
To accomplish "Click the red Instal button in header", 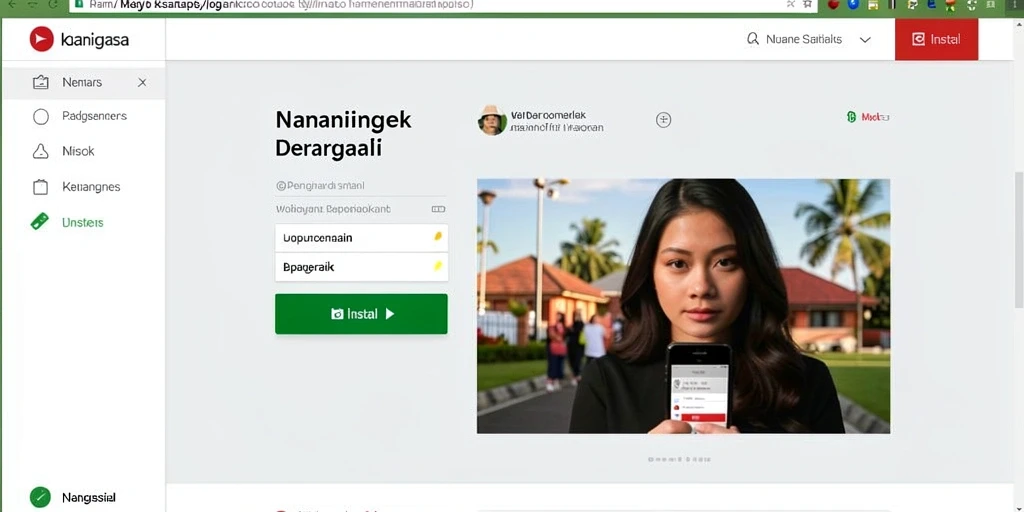I will pyautogui.click(x=936, y=39).
